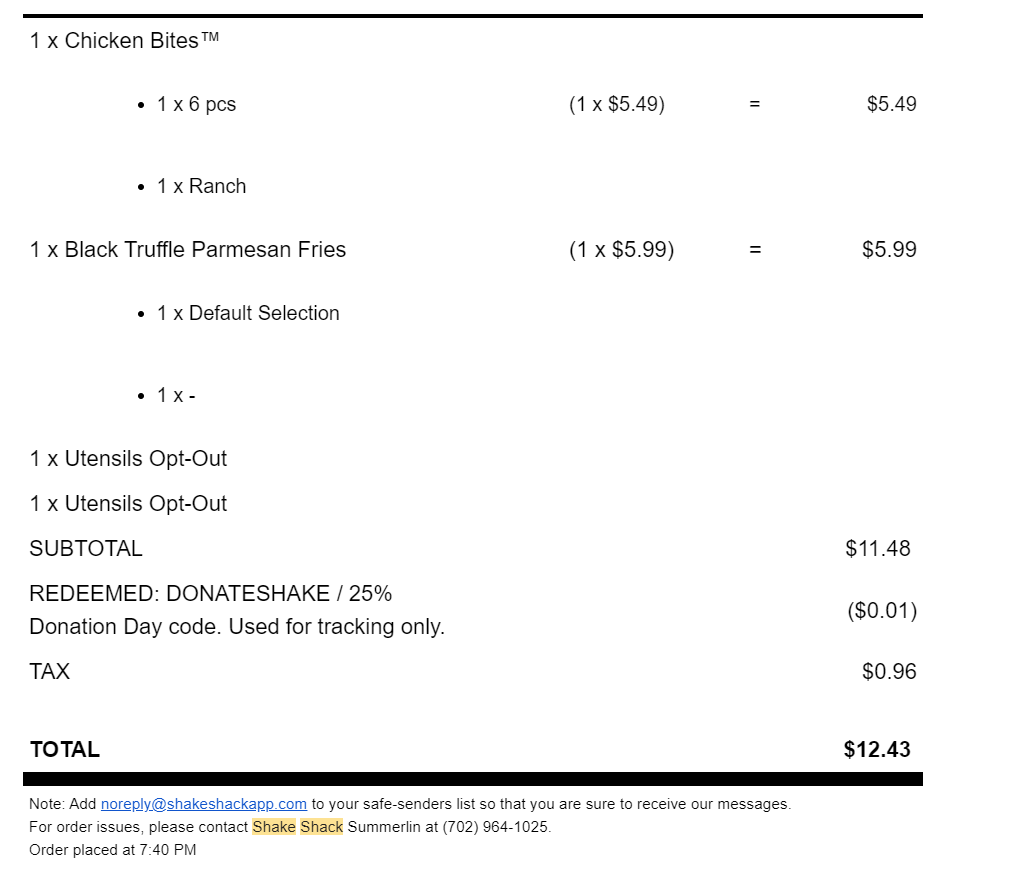
Task: Select the Default Selection bullet text
Action: point(248,313)
